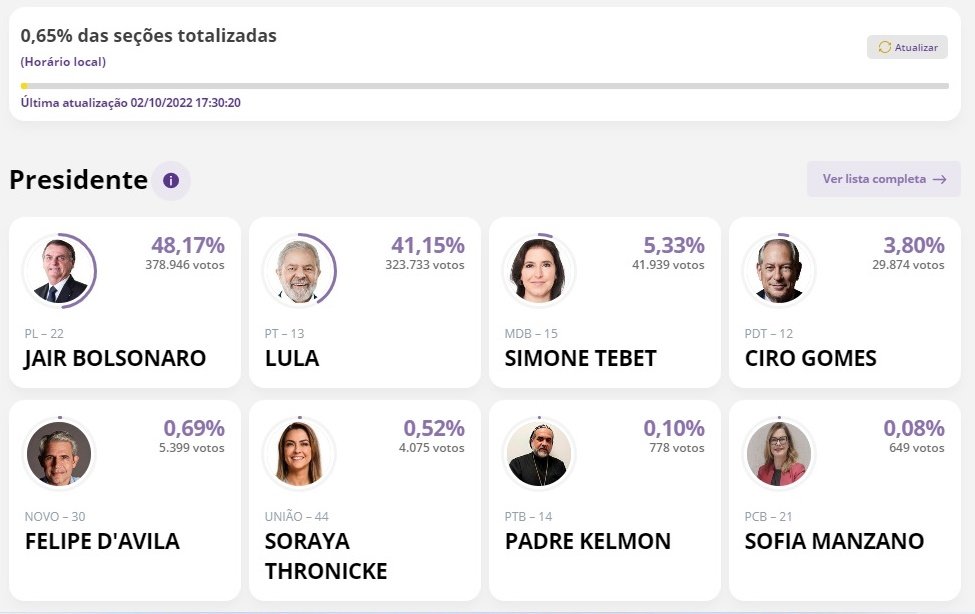Open the Presidente info icon
Image resolution: width=975 pixels, height=614 pixels.
pos(171,181)
